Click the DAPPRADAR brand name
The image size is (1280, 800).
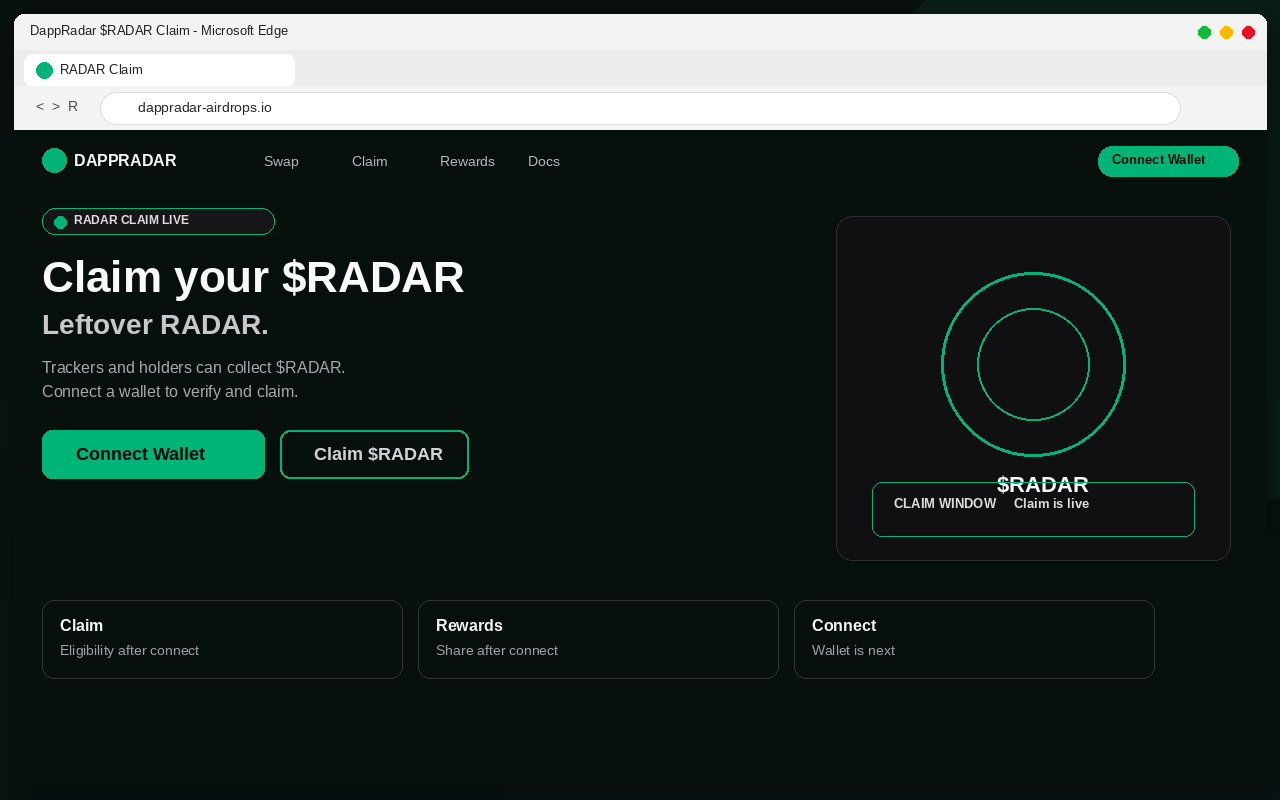[x=125, y=161]
